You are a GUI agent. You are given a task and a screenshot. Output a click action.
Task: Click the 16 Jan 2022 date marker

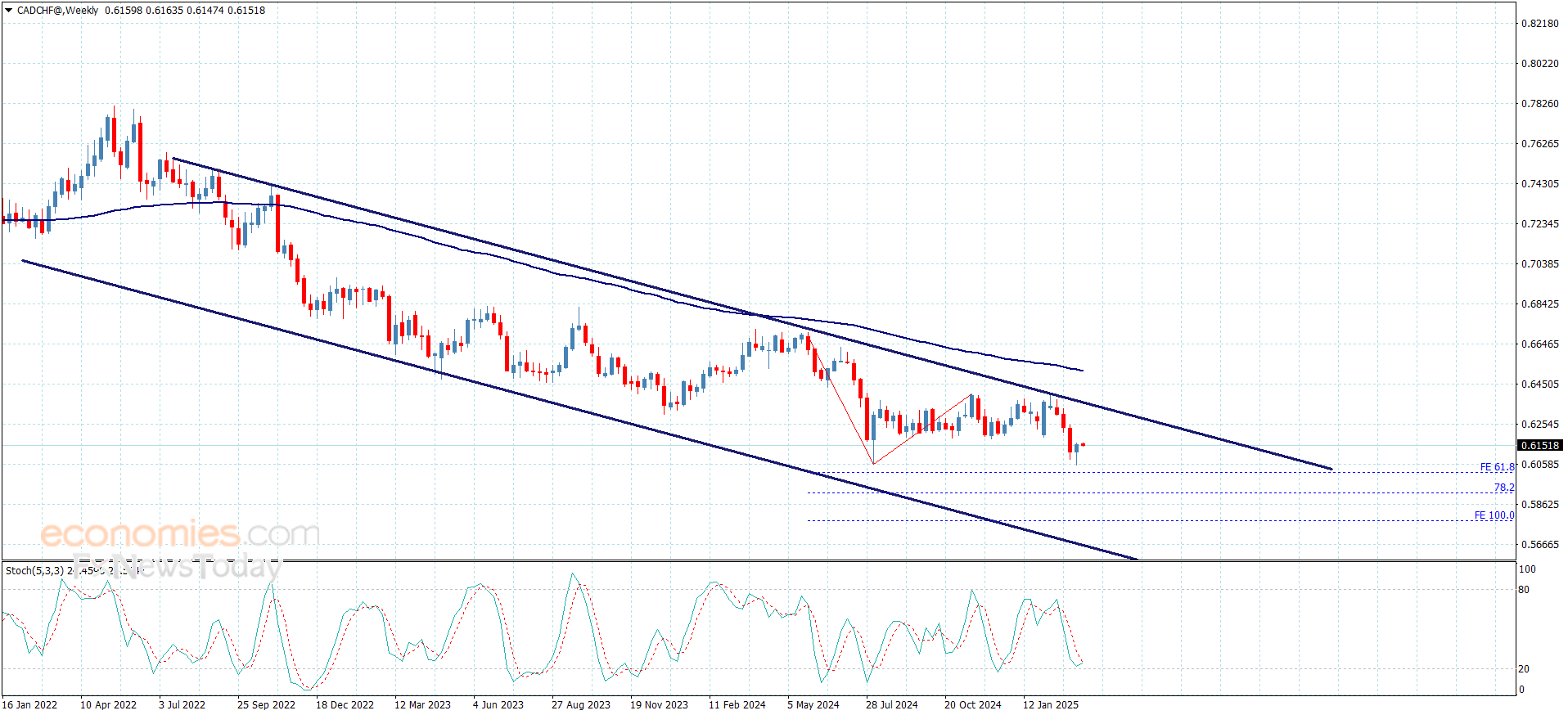[29, 704]
